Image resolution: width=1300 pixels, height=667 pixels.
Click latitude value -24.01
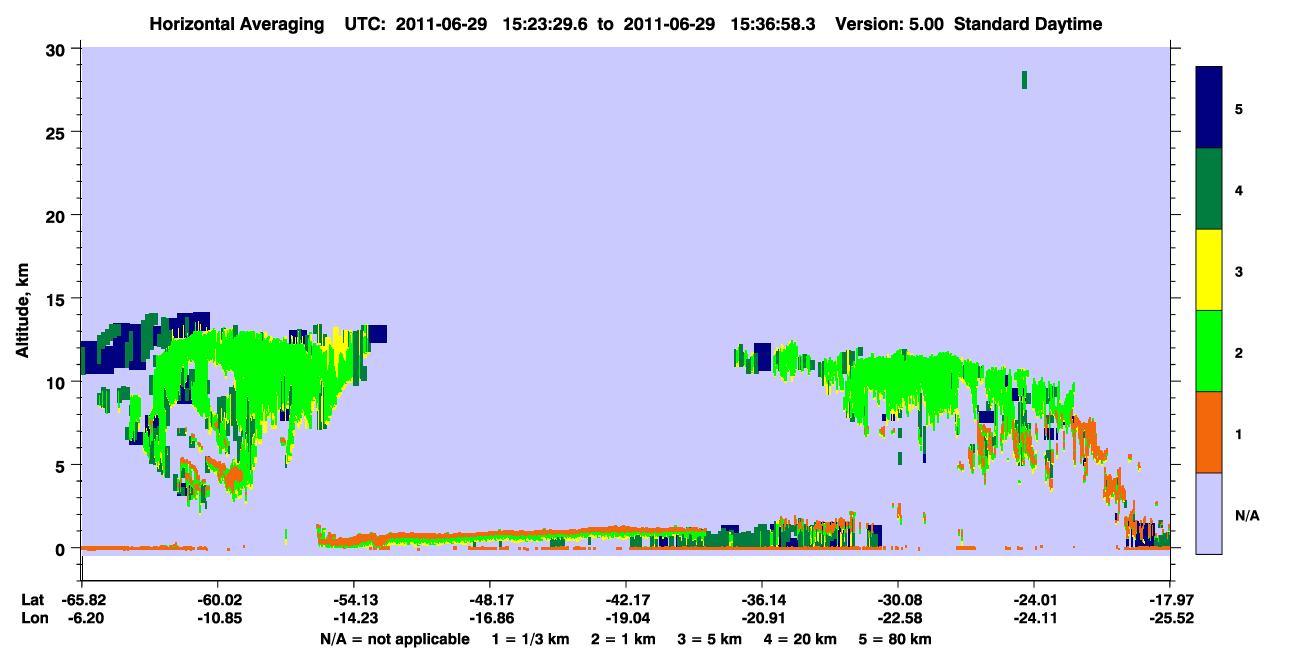coord(1034,600)
